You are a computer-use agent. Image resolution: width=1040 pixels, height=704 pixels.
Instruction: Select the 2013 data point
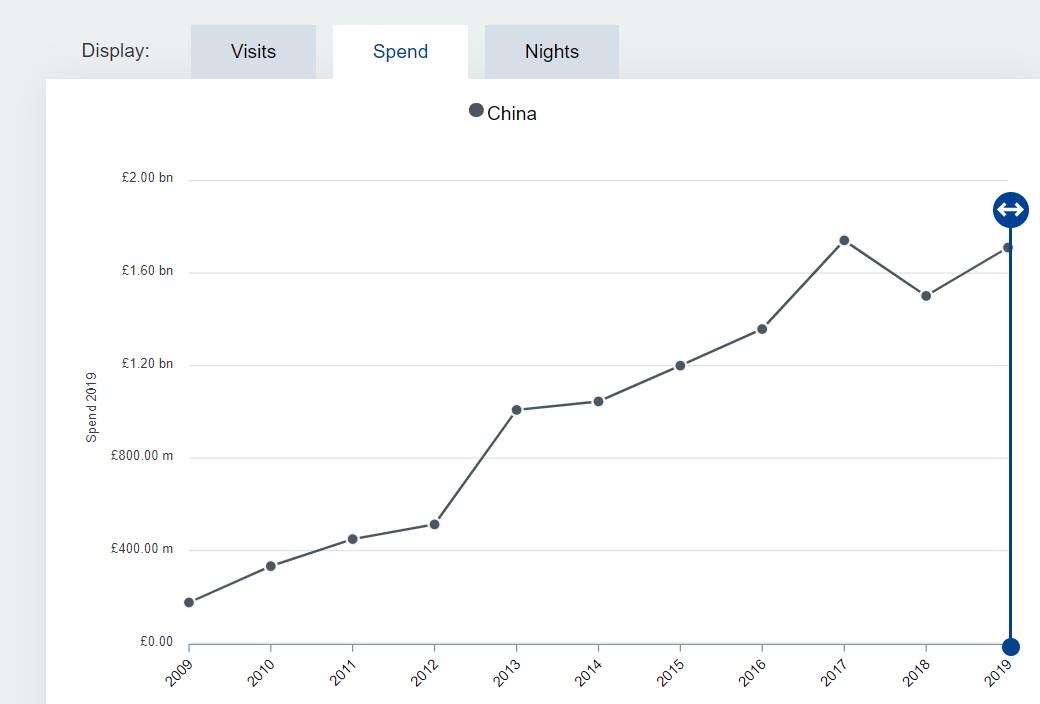(x=517, y=410)
